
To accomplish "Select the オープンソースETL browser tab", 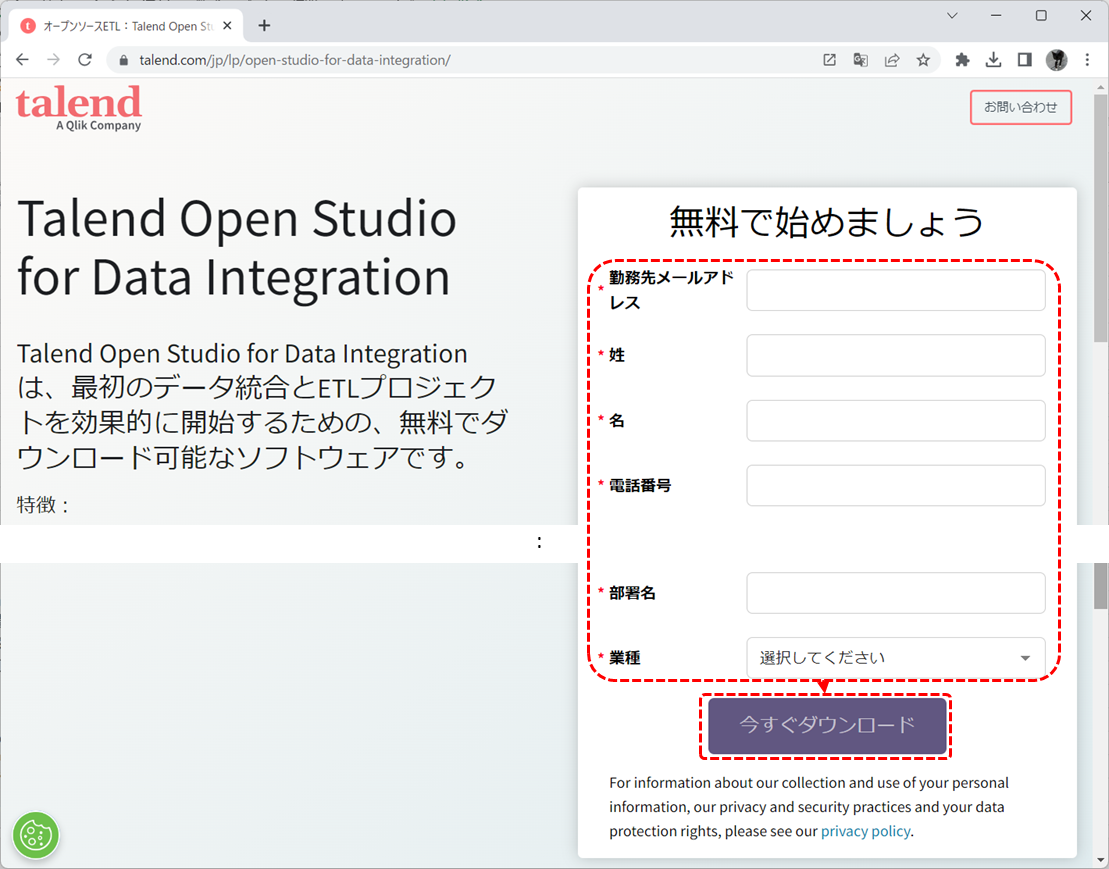I will click(x=126, y=25).
